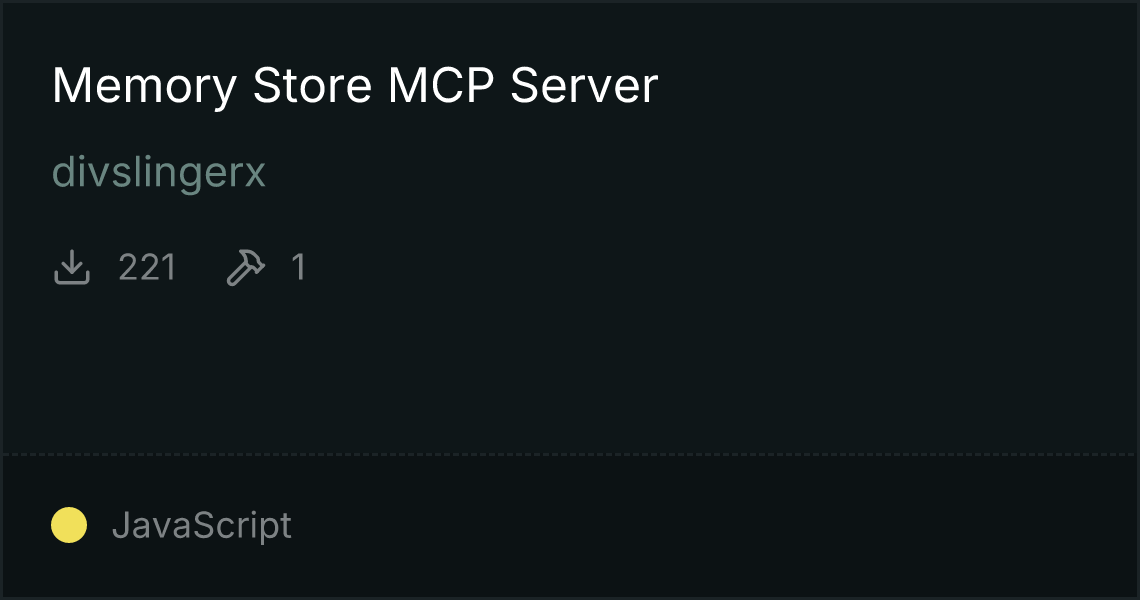Click the dashed divider line above JavaScript
Image resolution: width=1140 pixels, height=600 pixels.
click(570, 455)
